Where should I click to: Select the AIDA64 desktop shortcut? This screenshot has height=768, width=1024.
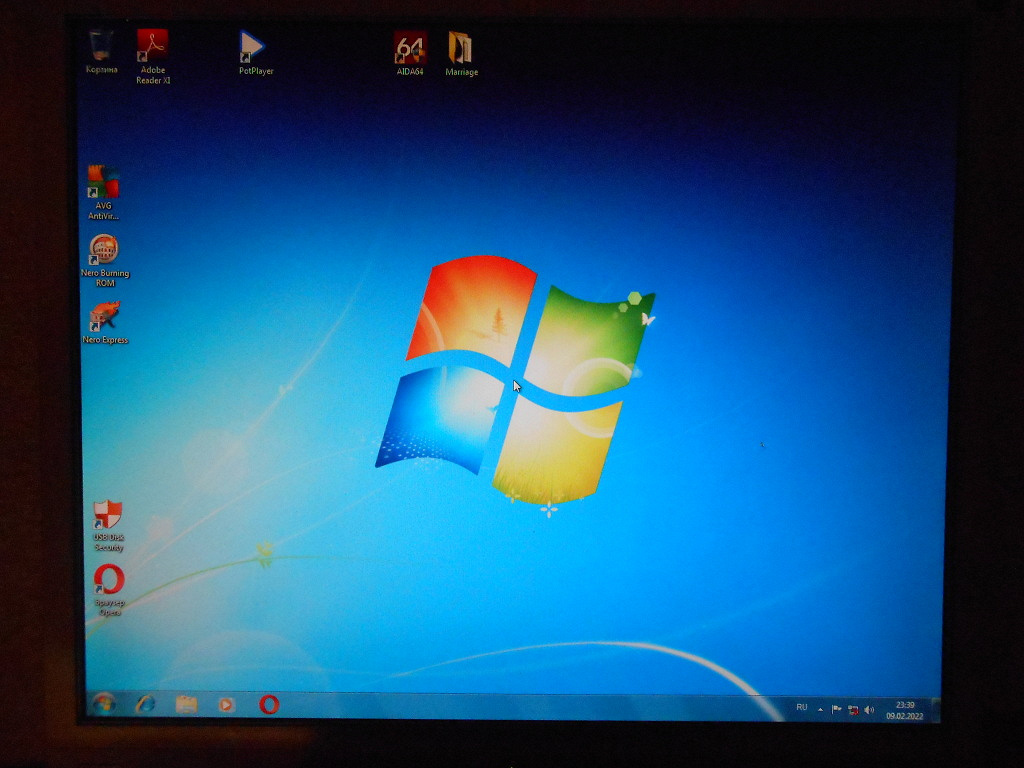tap(410, 54)
